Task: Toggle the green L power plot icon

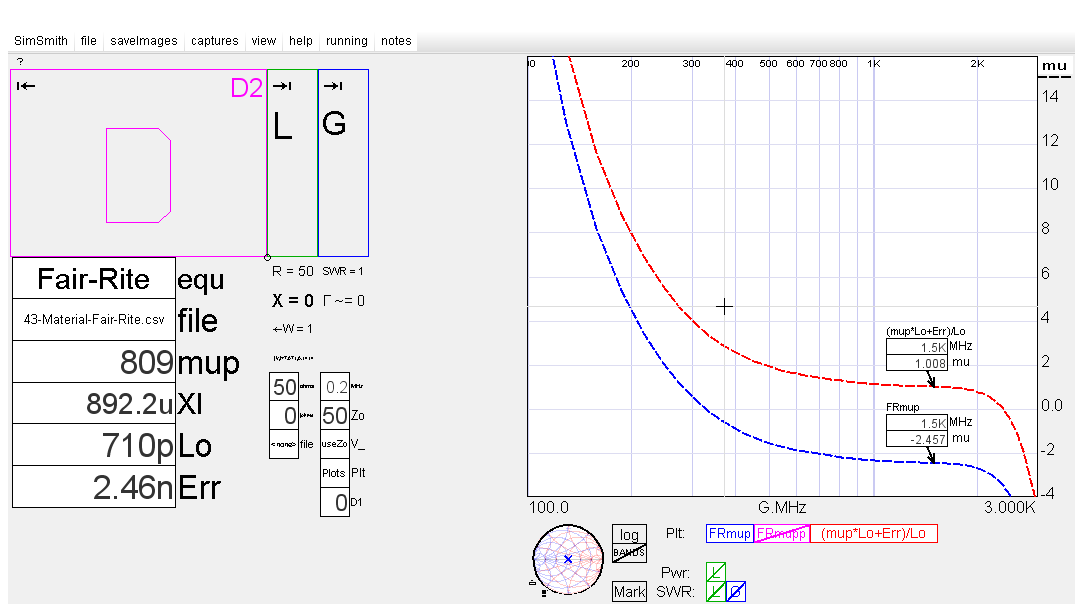Action: tap(716, 572)
